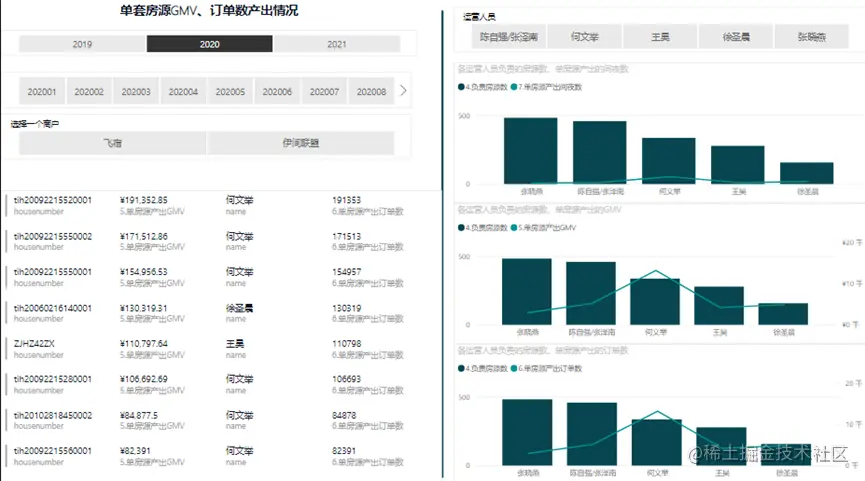Select 陈自强/张泽南 bar in the 订单数 chart
865x481 pixels.
click(x=592, y=434)
